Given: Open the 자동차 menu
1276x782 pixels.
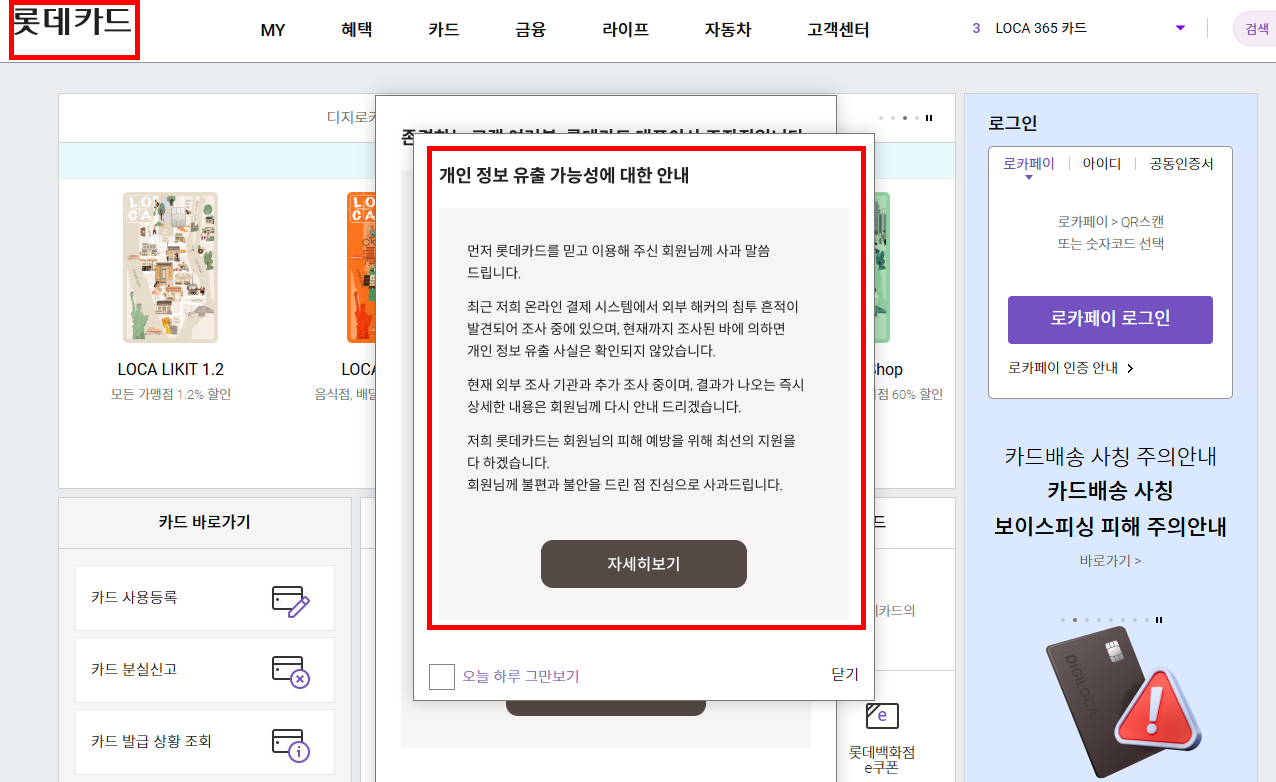Looking at the screenshot, I should [727, 30].
